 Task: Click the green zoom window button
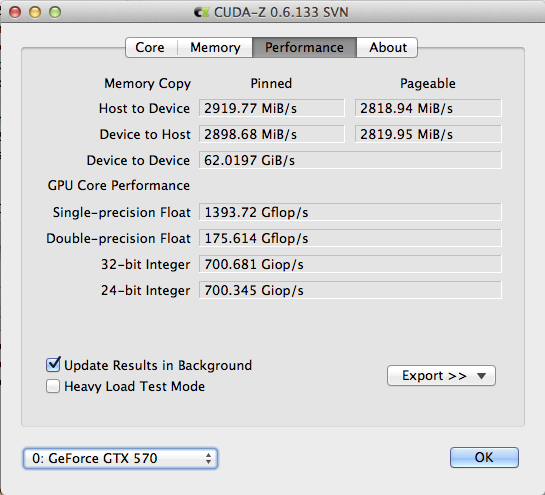pyautogui.click(x=55, y=12)
